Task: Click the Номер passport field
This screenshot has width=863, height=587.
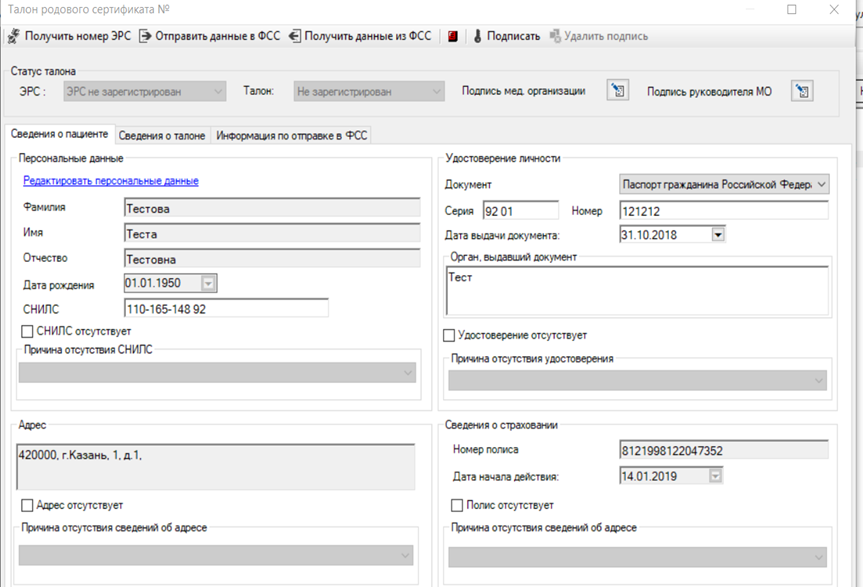Action: (724, 211)
